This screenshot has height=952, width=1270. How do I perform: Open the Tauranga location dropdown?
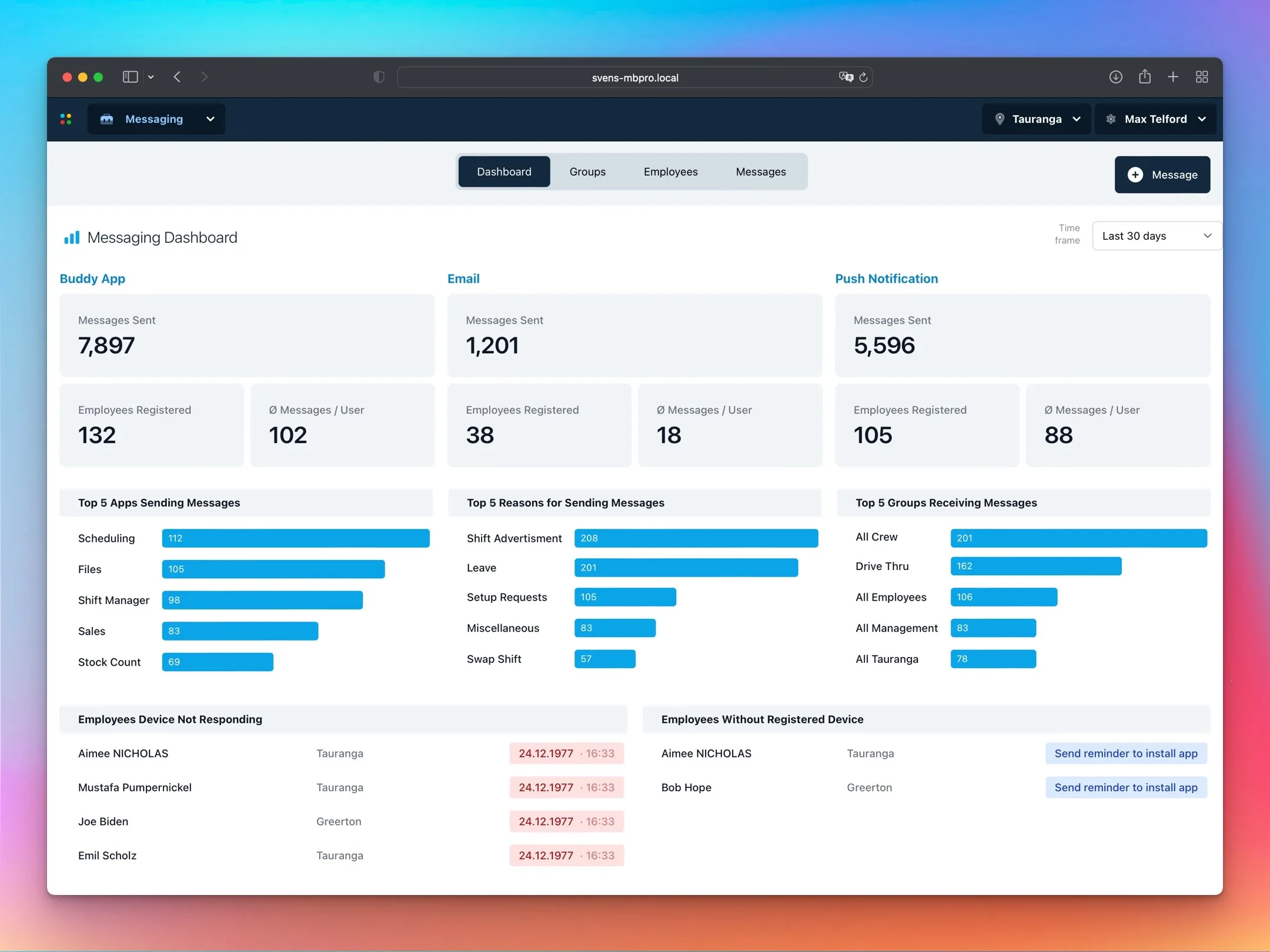pyautogui.click(x=1037, y=119)
